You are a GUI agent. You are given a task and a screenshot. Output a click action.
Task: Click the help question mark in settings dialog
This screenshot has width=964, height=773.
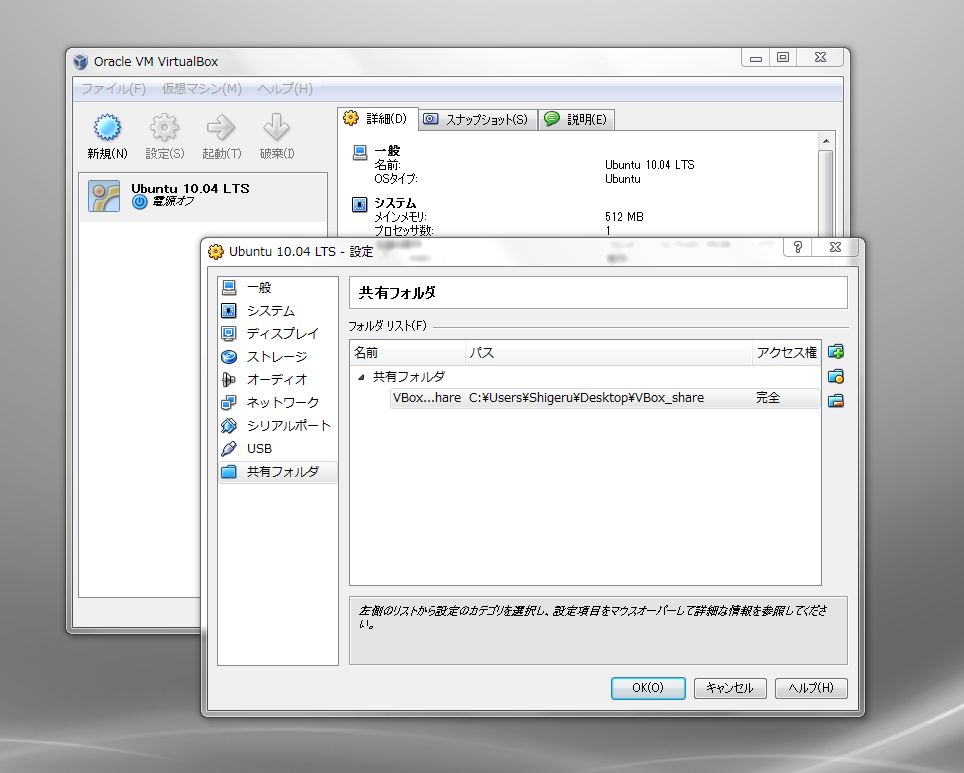point(798,247)
